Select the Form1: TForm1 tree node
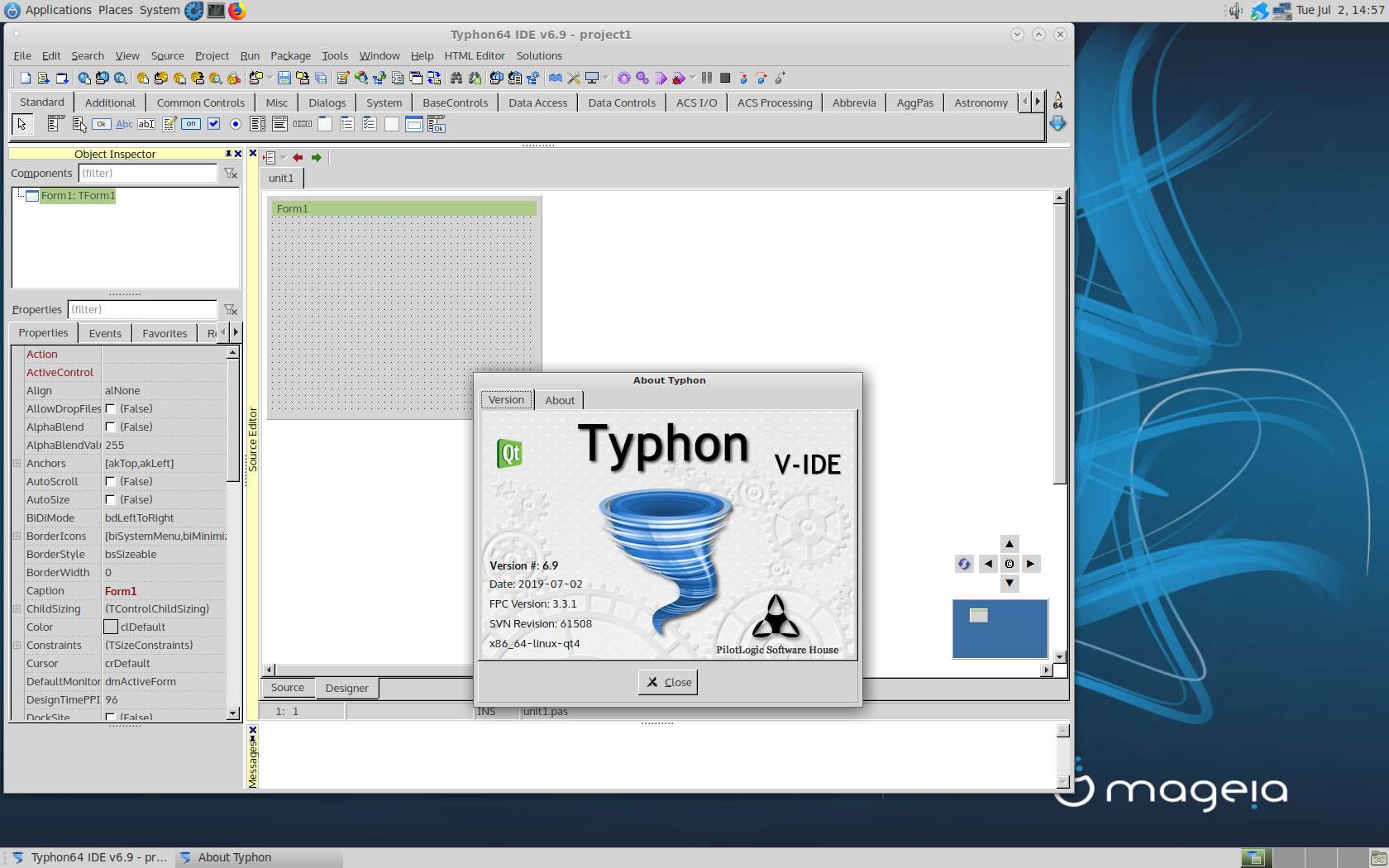This screenshot has height=868, width=1389. click(78, 196)
